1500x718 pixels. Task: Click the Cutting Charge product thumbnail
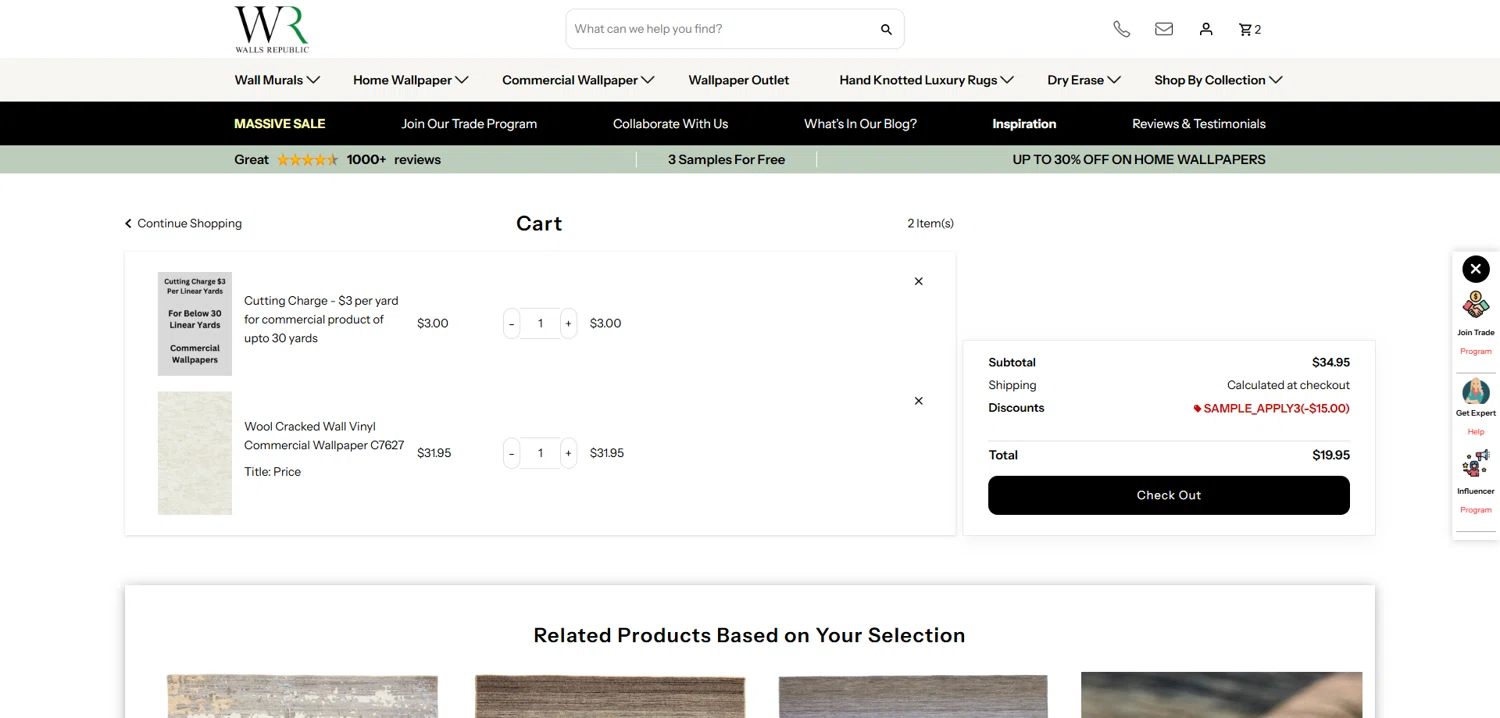click(195, 324)
